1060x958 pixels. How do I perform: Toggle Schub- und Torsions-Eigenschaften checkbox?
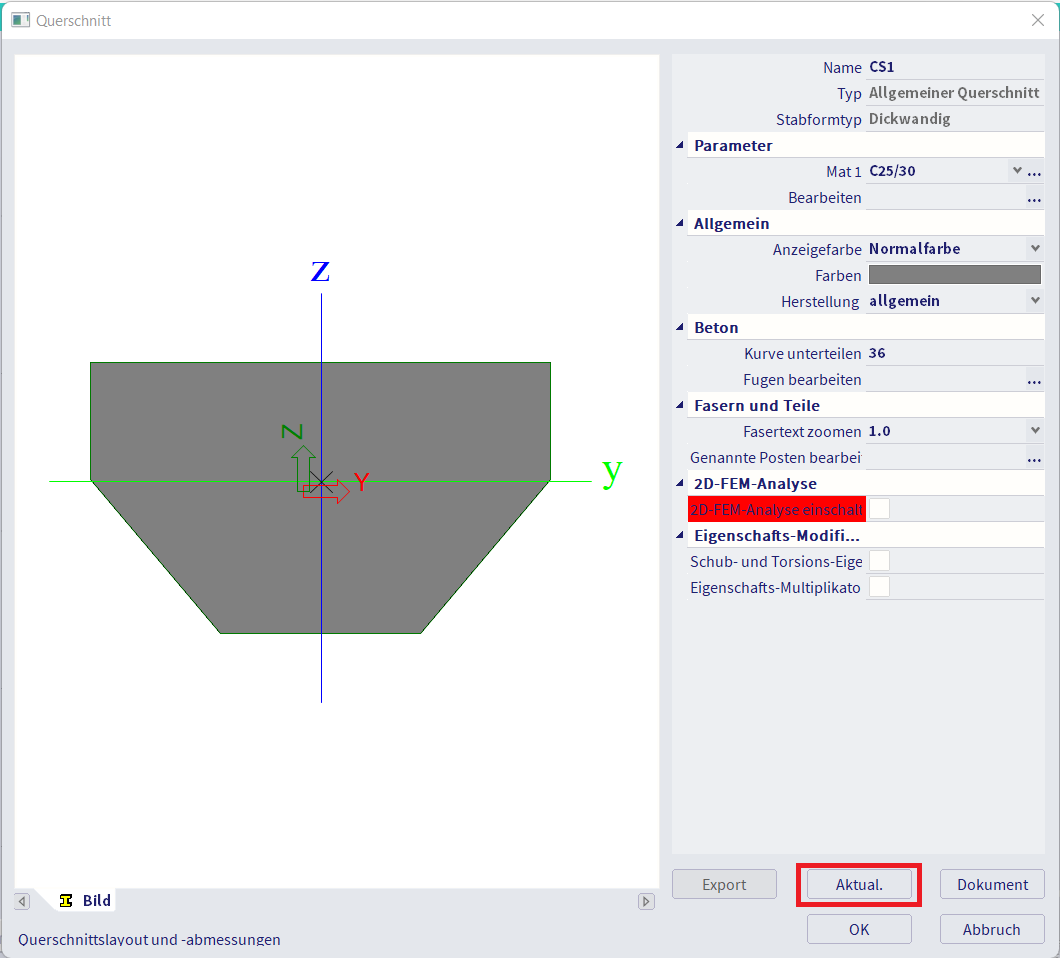coord(879,562)
